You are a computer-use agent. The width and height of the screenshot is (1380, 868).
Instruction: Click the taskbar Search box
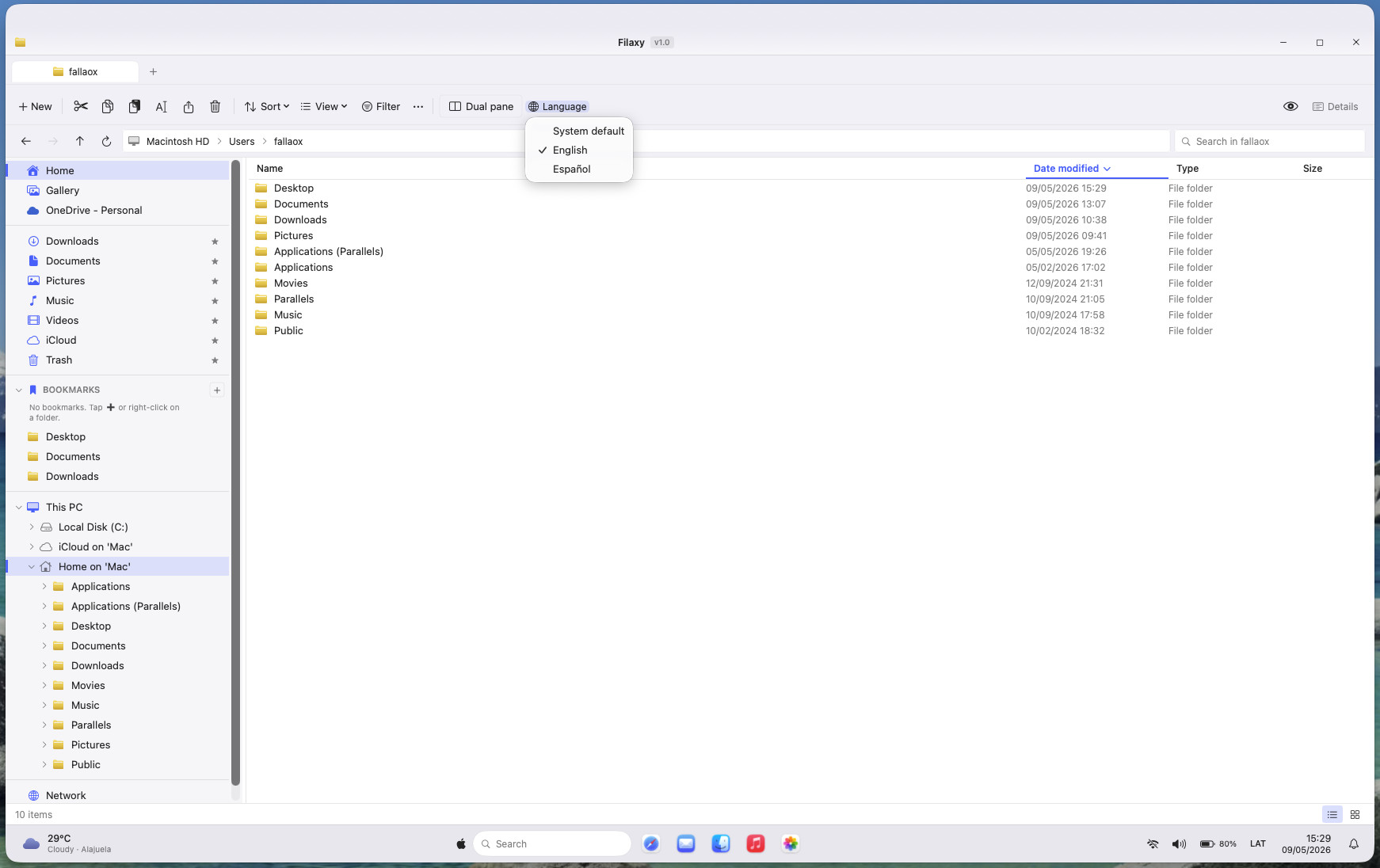(x=552, y=843)
